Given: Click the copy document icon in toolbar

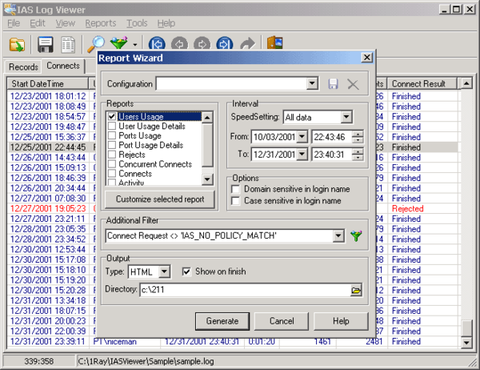Looking at the screenshot, I should pos(68,45).
